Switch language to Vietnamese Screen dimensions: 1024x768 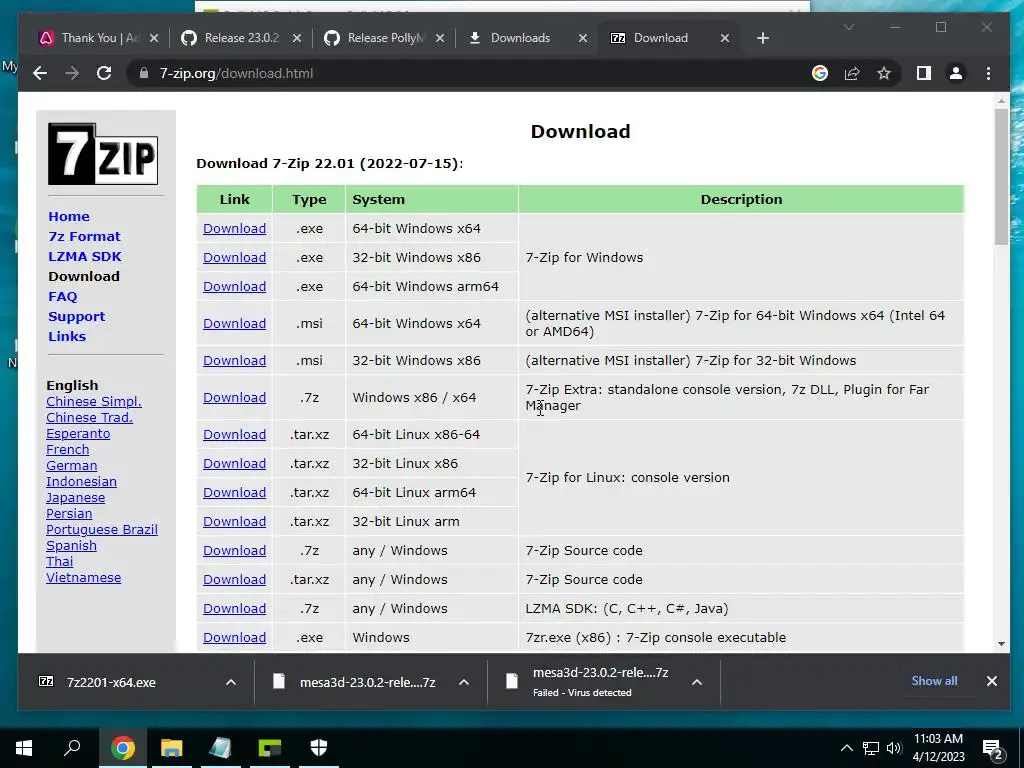click(x=83, y=578)
